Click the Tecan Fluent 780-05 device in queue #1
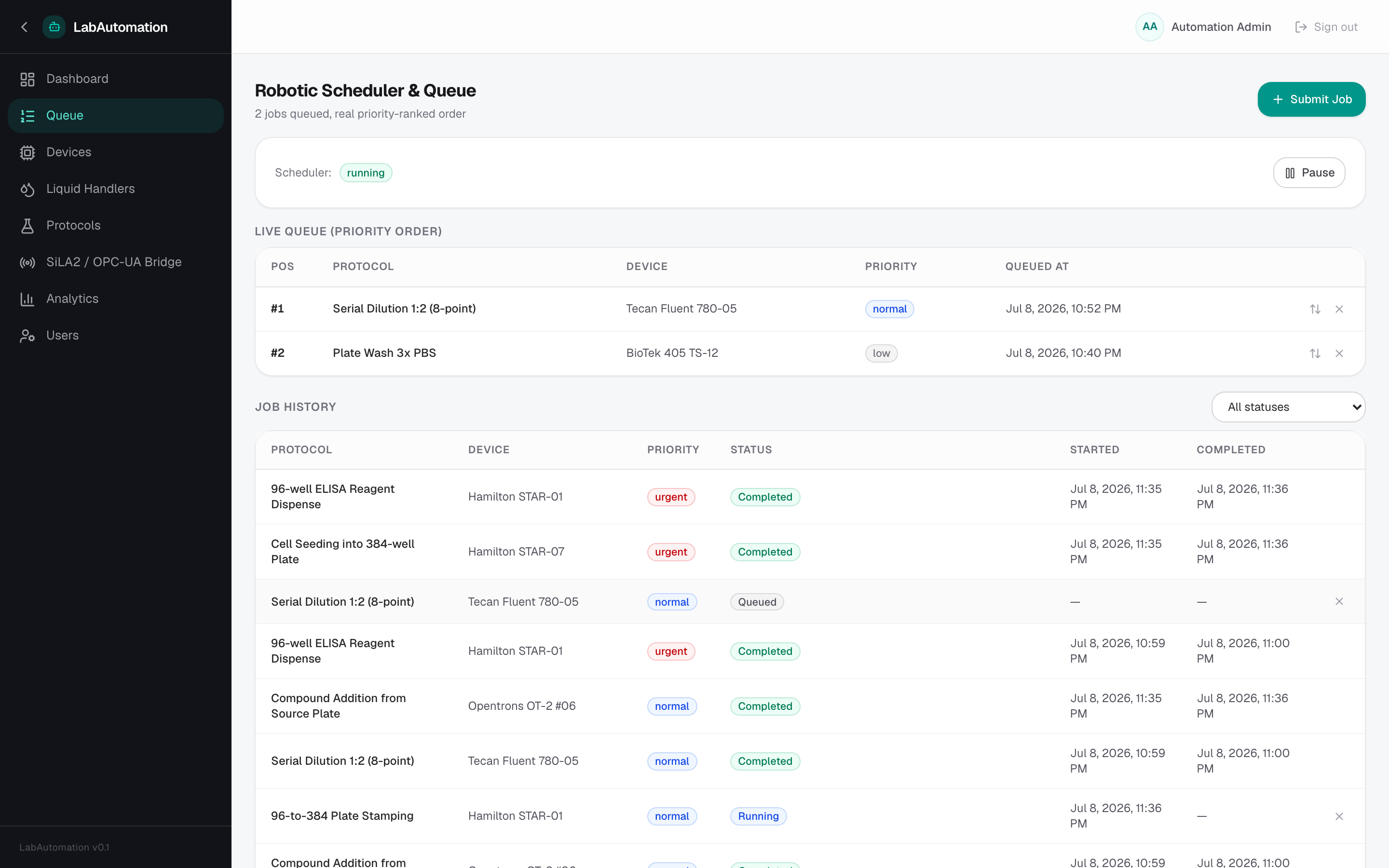 click(681, 309)
